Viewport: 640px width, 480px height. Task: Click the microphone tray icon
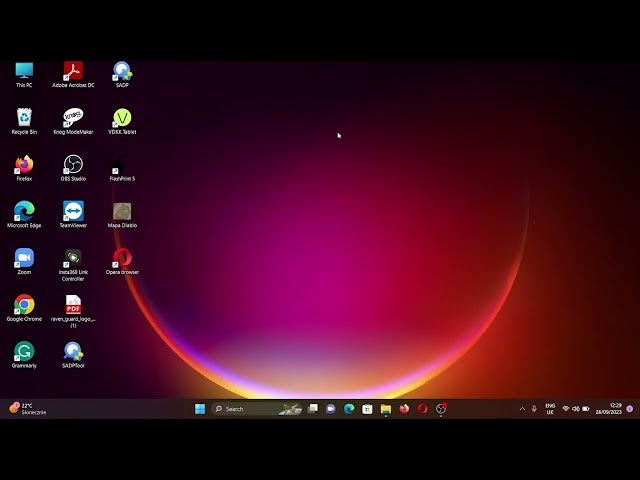[x=534, y=409]
